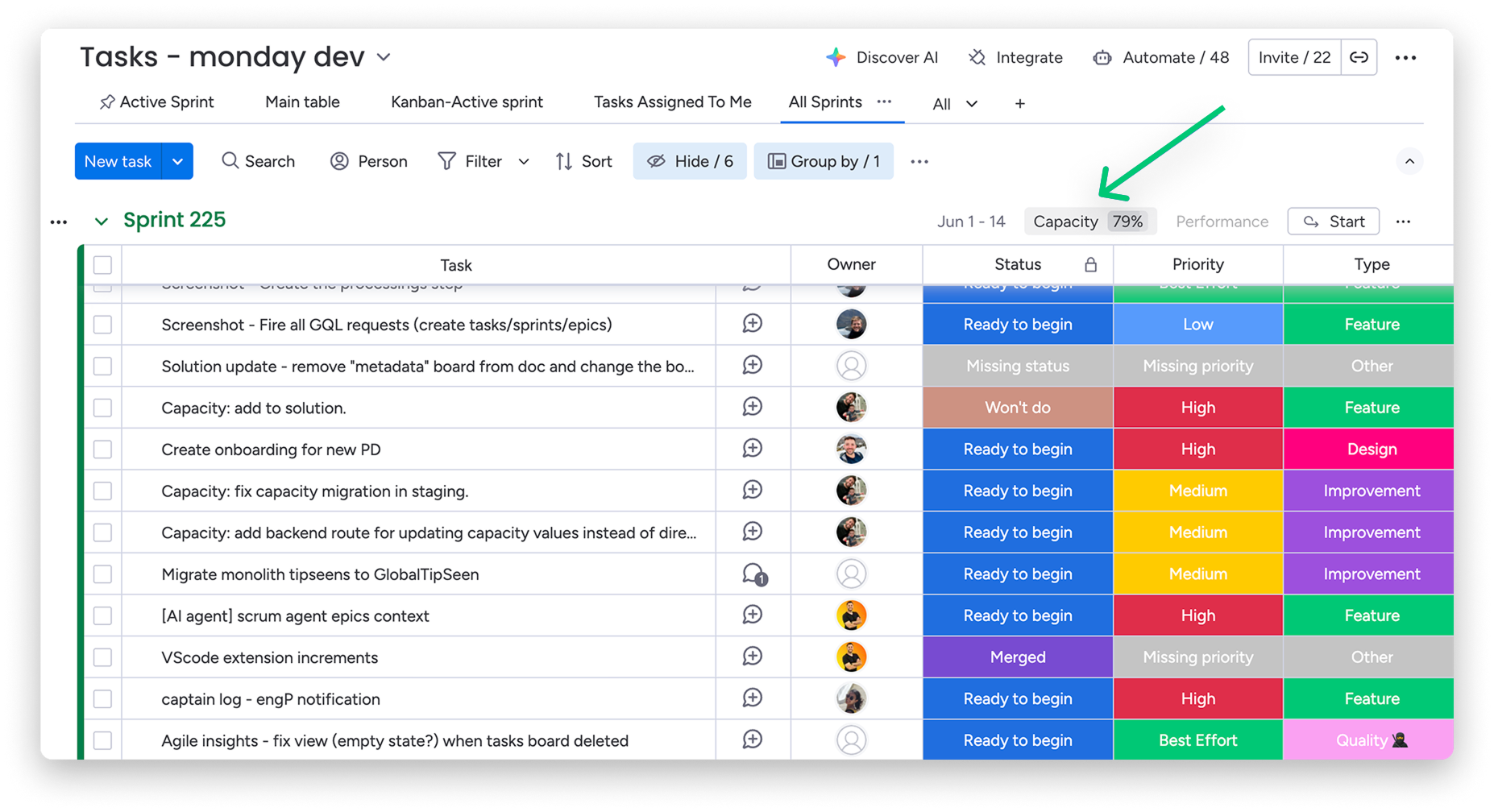This screenshot has width=1494, height=812.
Task: Click the Person filter icon
Action: tap(339, 161)
